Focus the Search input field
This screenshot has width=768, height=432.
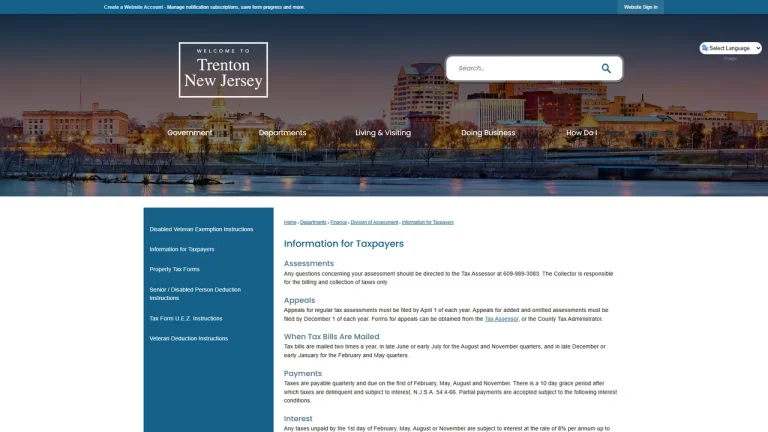tap(524, 68)
